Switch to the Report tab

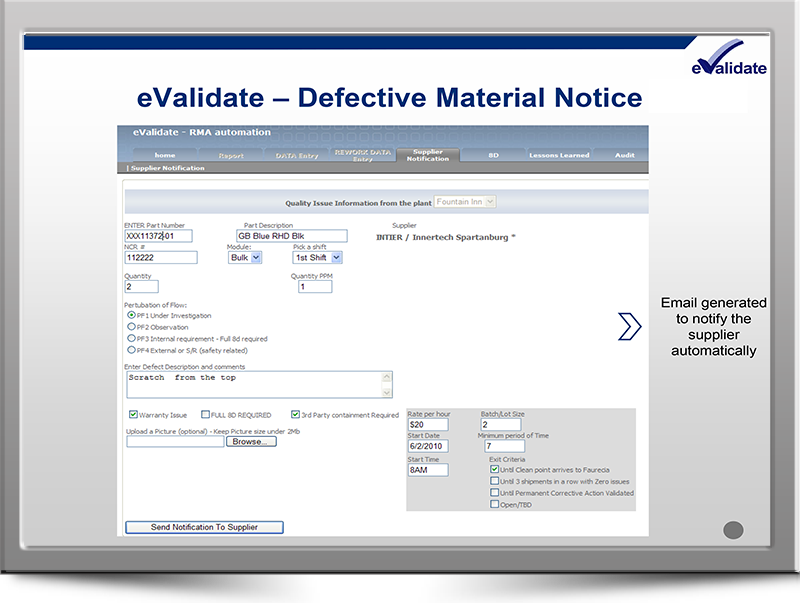click(231, 155)
